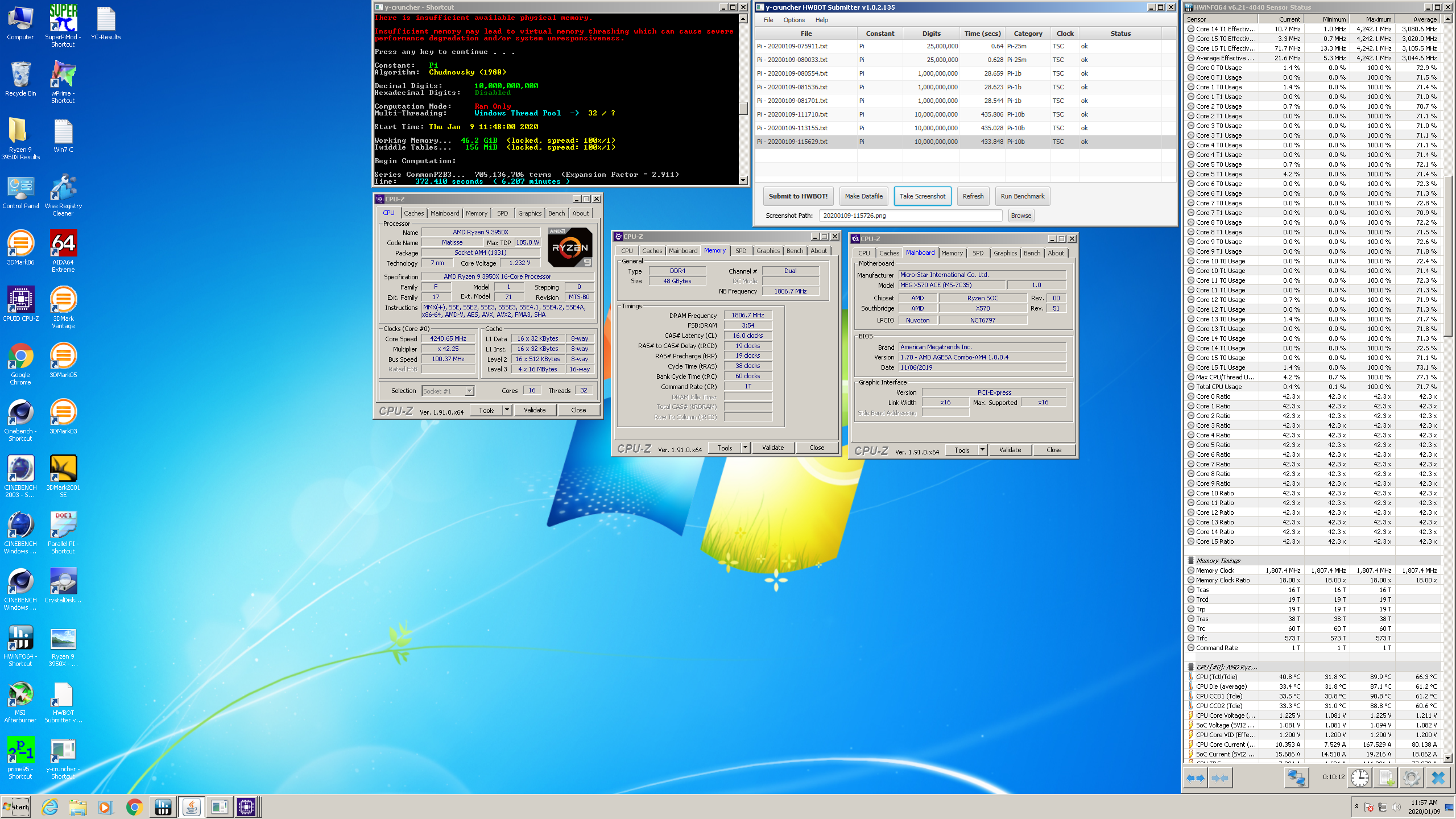The height and width of the screenshot is (819, 1456).
Task: Click Browse button beside screenshot path
Action: coord(1021,216)
